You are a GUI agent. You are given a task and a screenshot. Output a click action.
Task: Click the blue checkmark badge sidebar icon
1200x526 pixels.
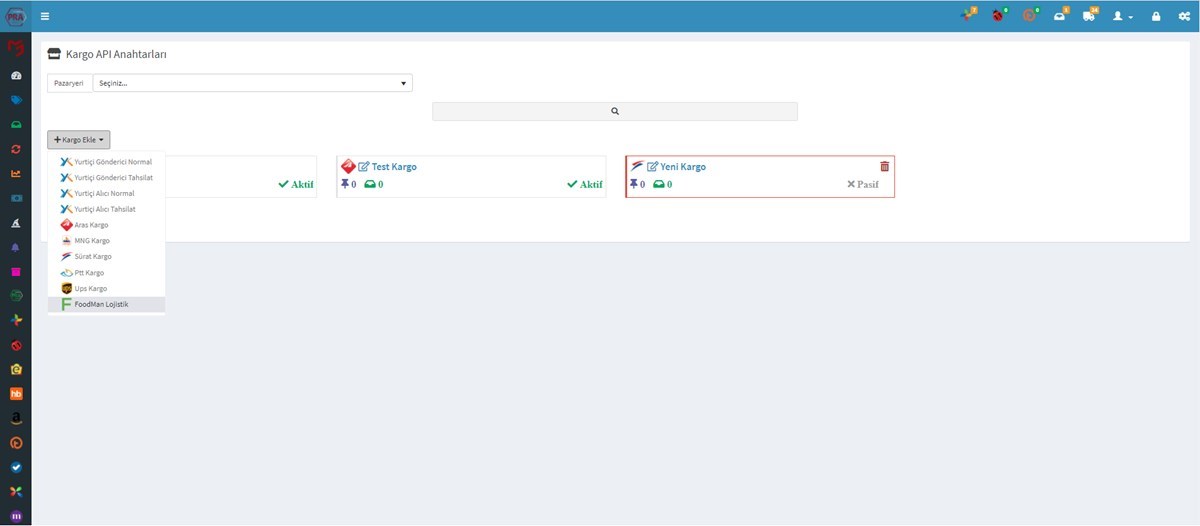tap(16, 467)
